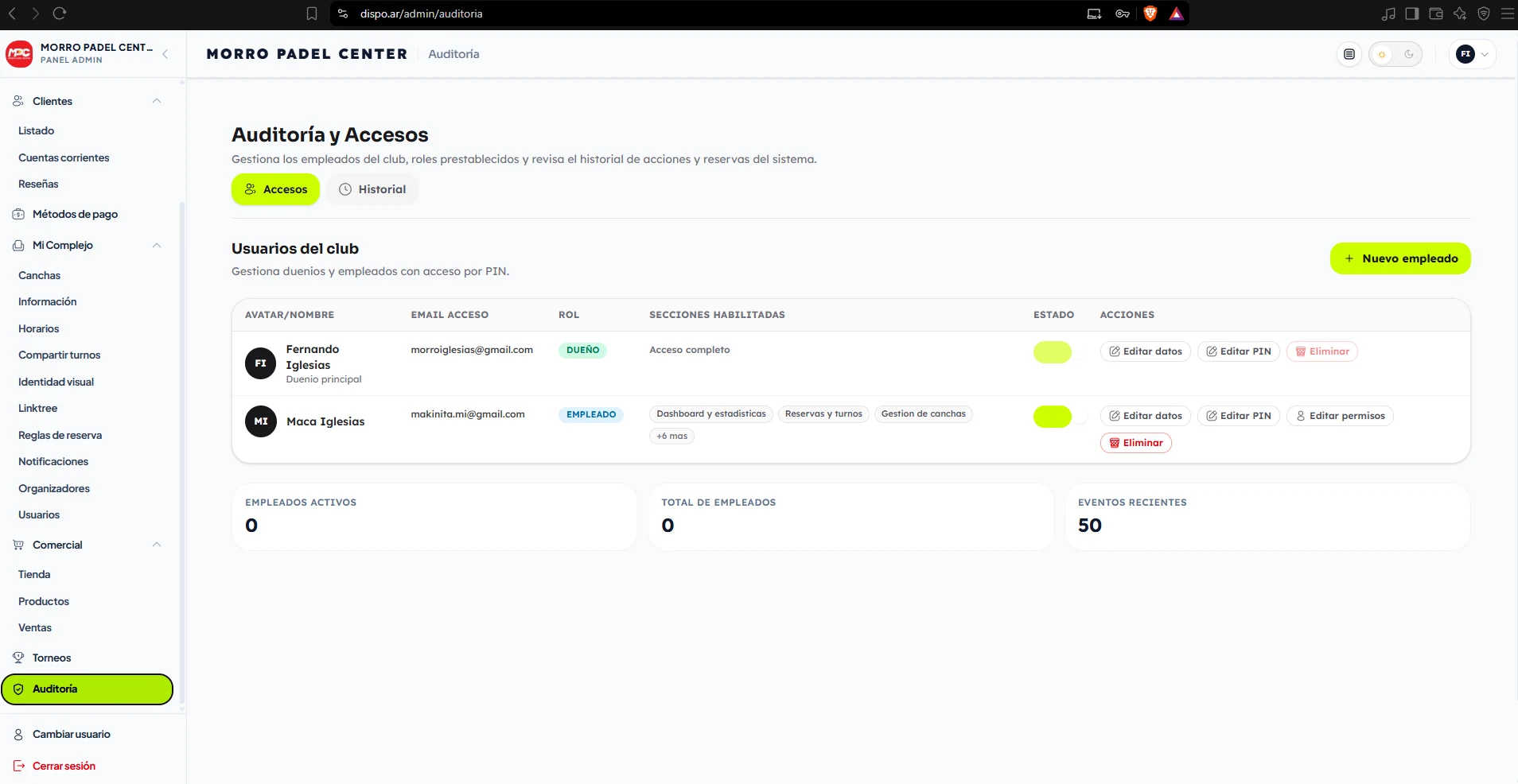Image resolution: width=1518 pixels, height=784 pixels.
Task: Select the Accesos tab
Action: coord(275,189)
